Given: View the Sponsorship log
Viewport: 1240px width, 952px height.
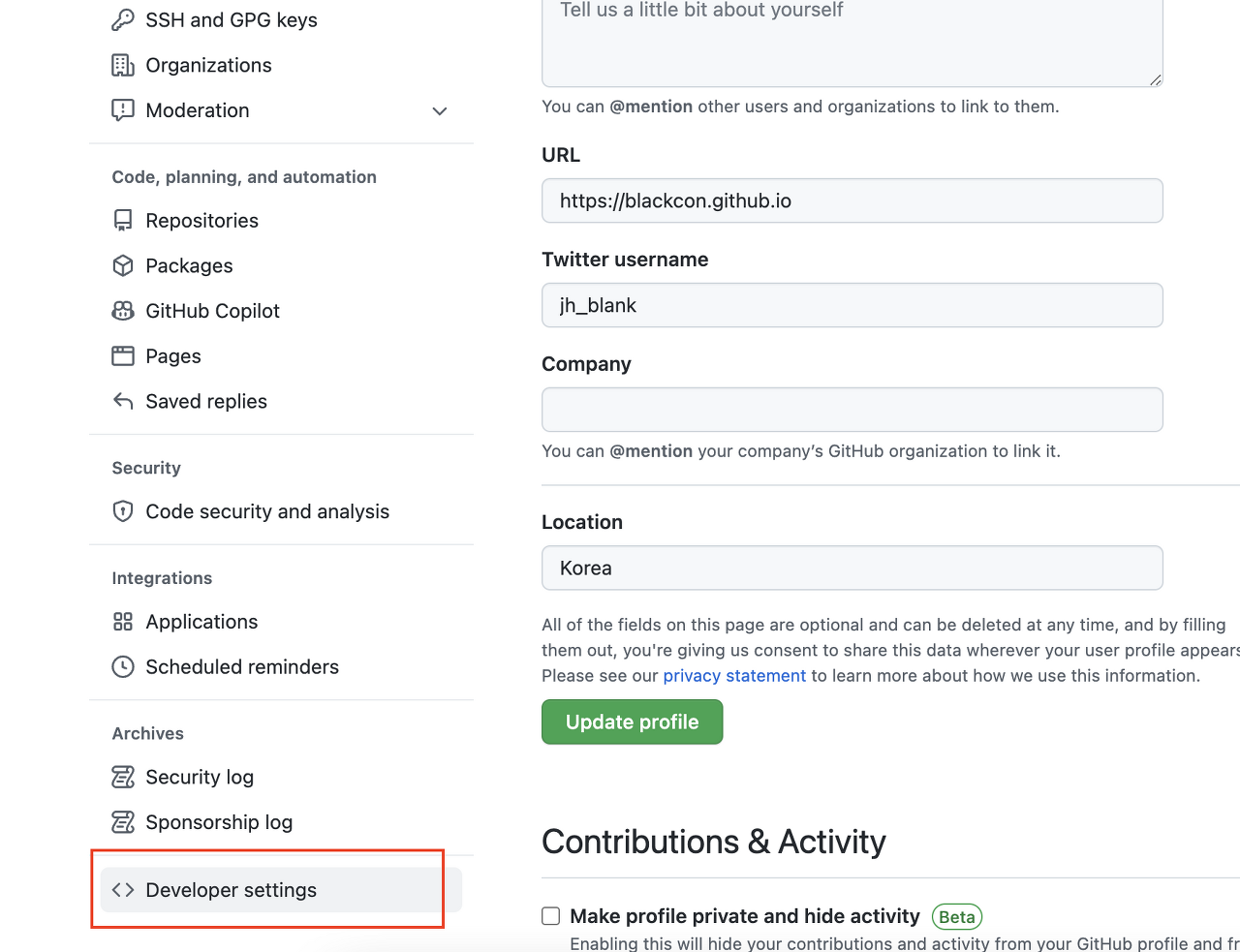Looking at the screenshot, I should [x=219, y=822].
